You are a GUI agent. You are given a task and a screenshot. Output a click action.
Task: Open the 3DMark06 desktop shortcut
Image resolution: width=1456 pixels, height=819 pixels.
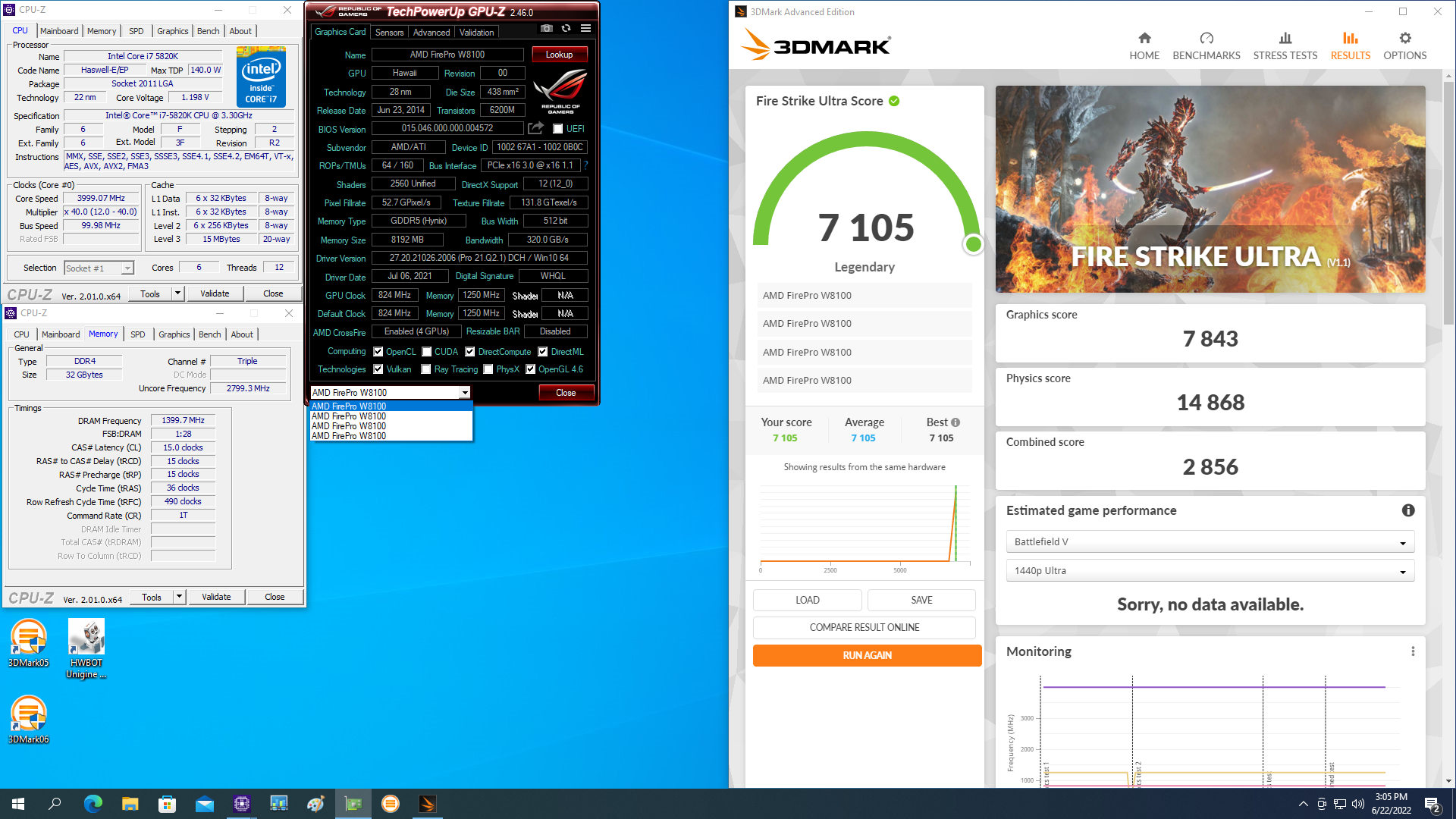(x=29, y=720)
